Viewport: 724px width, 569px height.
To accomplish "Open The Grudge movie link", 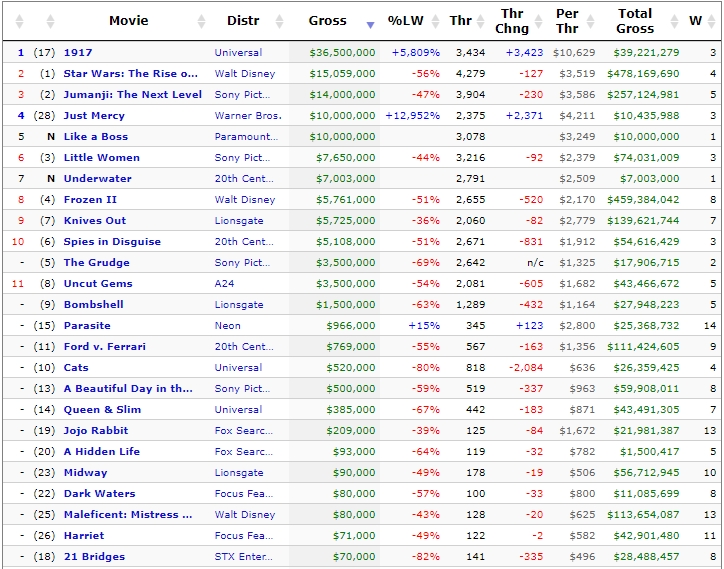I will (x=97, y=263).
